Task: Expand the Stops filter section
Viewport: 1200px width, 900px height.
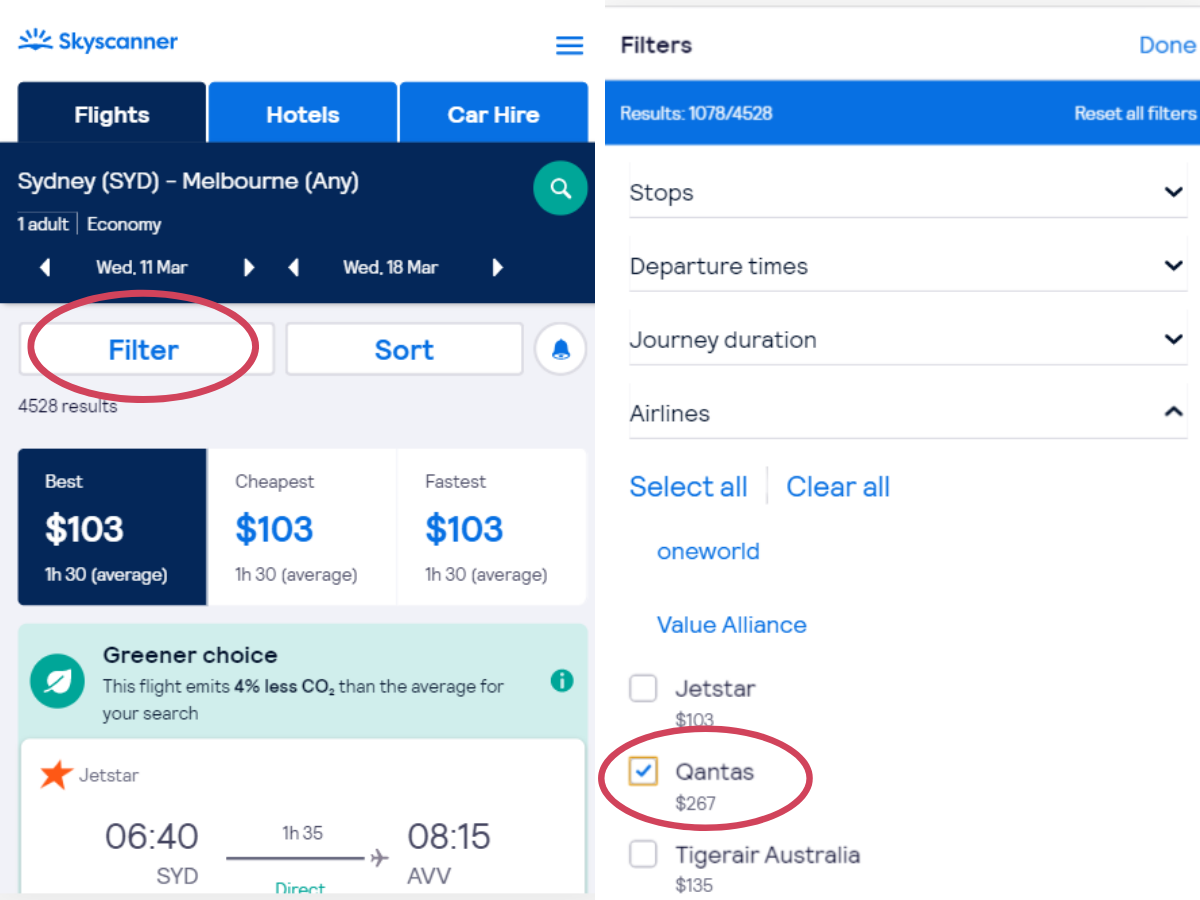Action: pyautogui.click(x=908, y=192)
